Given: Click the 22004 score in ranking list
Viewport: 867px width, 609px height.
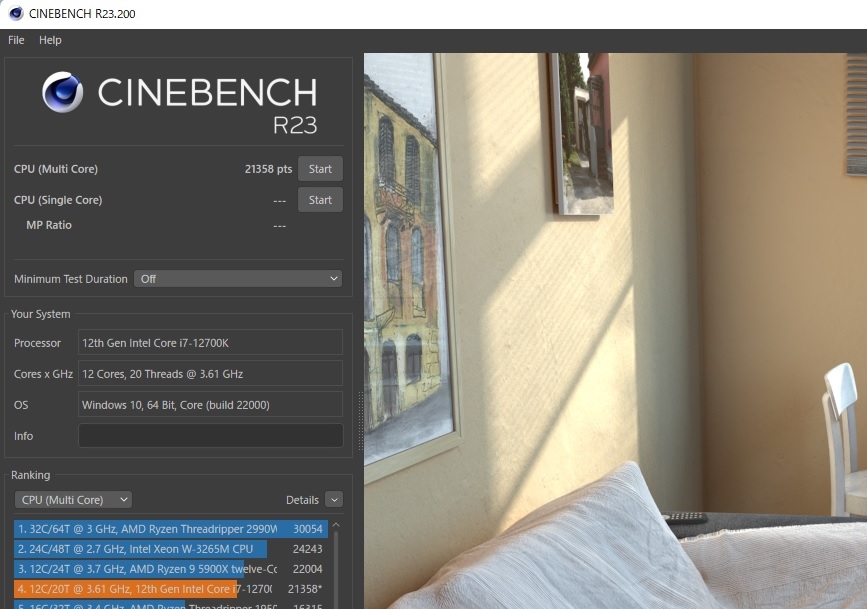Looking at the screenshot, I should [307, 569].
